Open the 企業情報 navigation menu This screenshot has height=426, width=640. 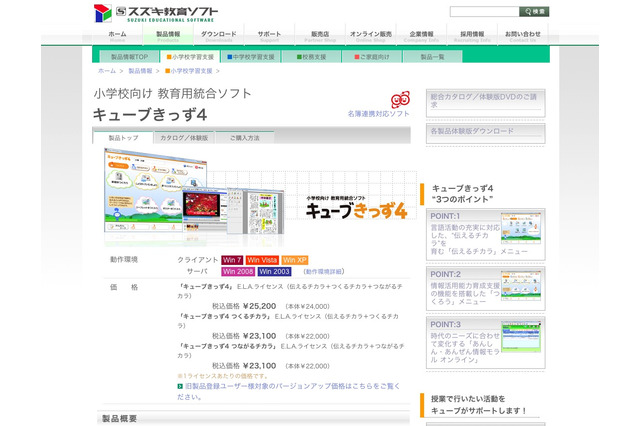(x=421, y=36)
